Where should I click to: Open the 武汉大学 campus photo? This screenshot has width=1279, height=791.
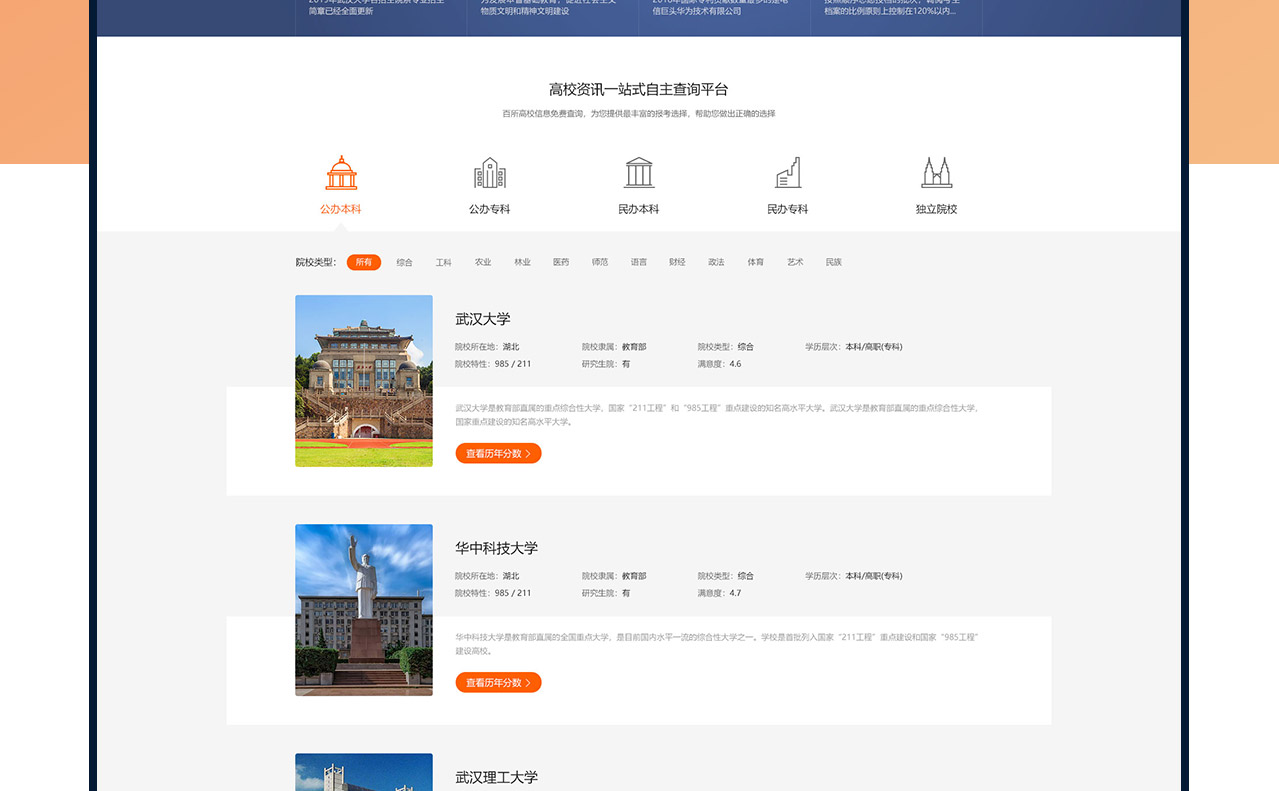[364, 381]
